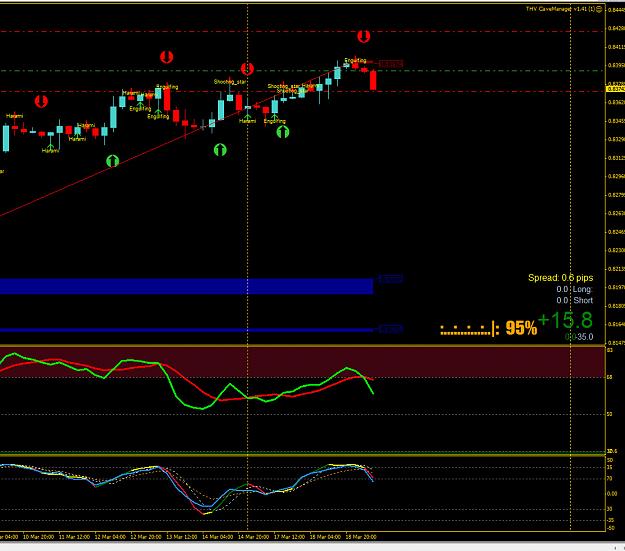This screenshot has height=551, width=625.
Task: Click the 14 Mar 04:00 time axis label
Action: [218, 537]
